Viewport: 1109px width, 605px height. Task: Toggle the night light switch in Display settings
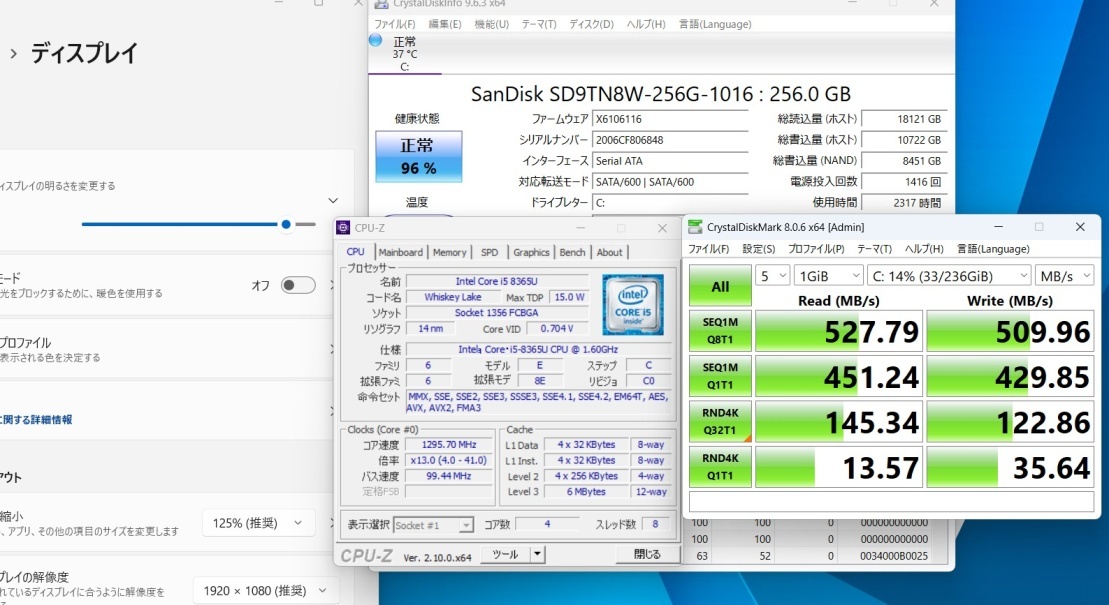coord(298,285)
